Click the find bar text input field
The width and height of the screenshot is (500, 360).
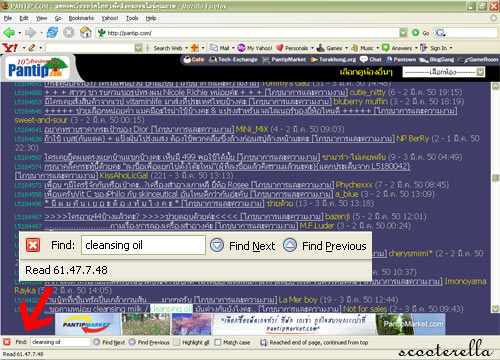(x=60, y=342)
